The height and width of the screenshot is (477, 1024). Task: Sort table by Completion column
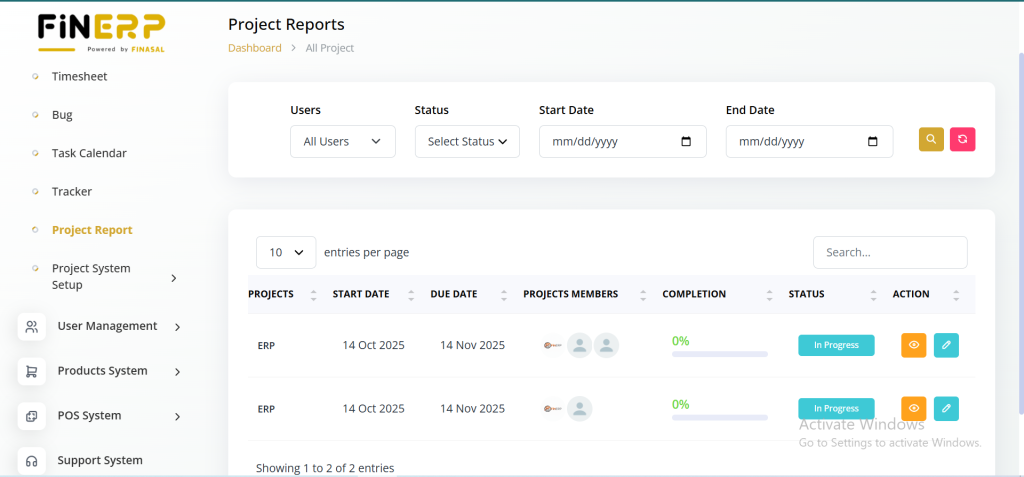click(x=769, y=294)
